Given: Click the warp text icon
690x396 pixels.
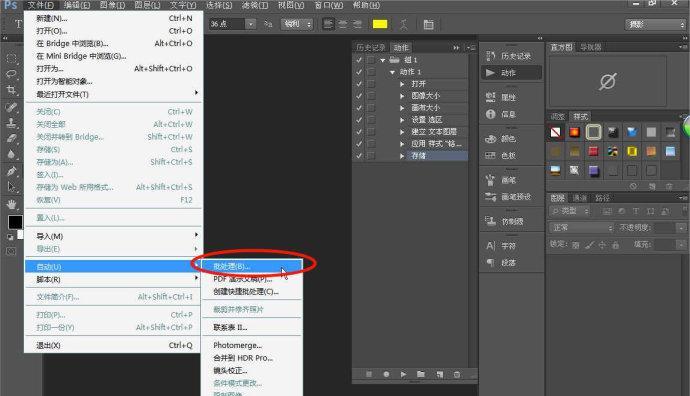Looking at the screenshot, I should pyautogui.click(x=404, y=24).
